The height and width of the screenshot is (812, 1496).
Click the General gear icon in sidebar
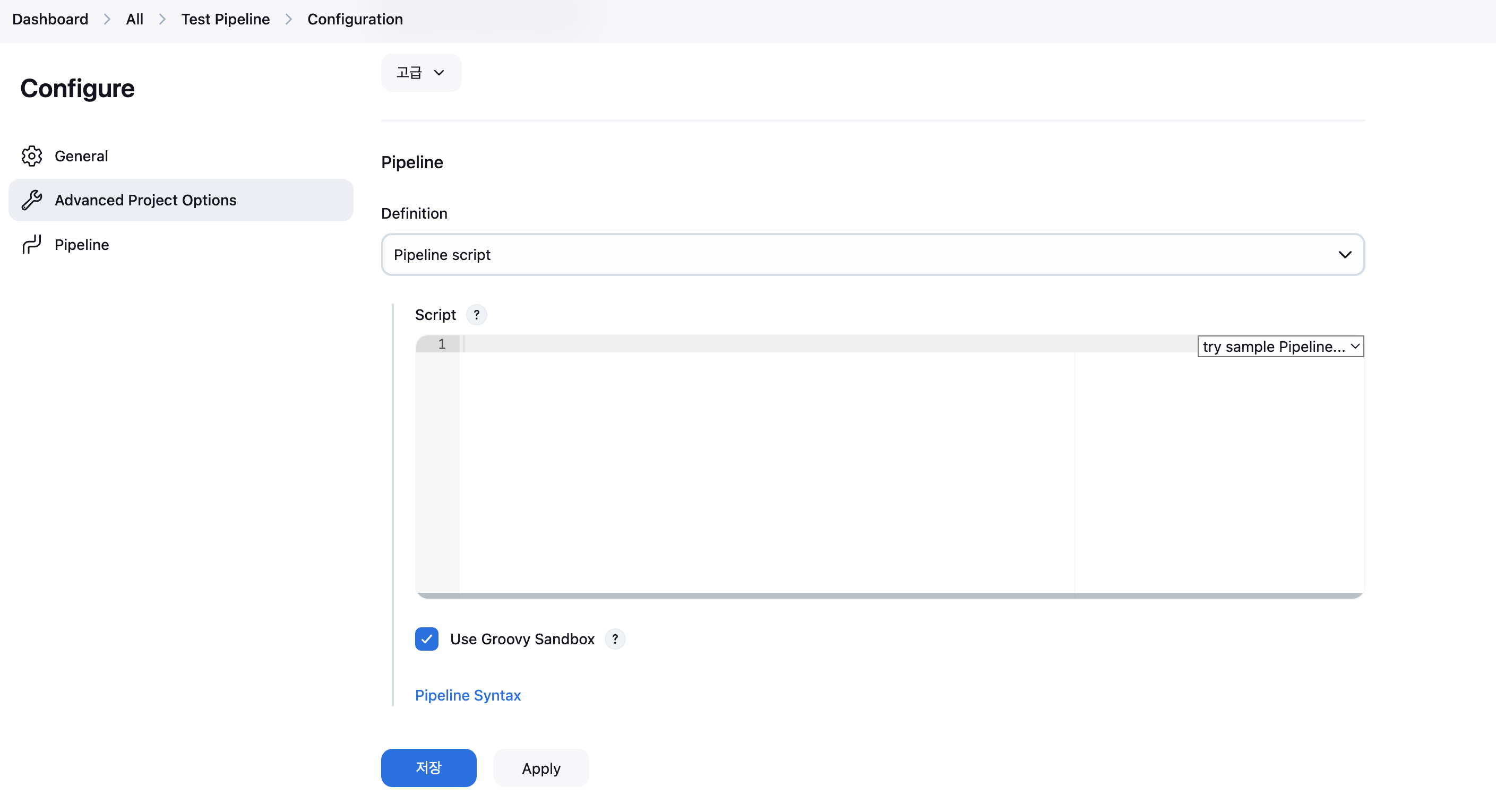click(32, 156)
